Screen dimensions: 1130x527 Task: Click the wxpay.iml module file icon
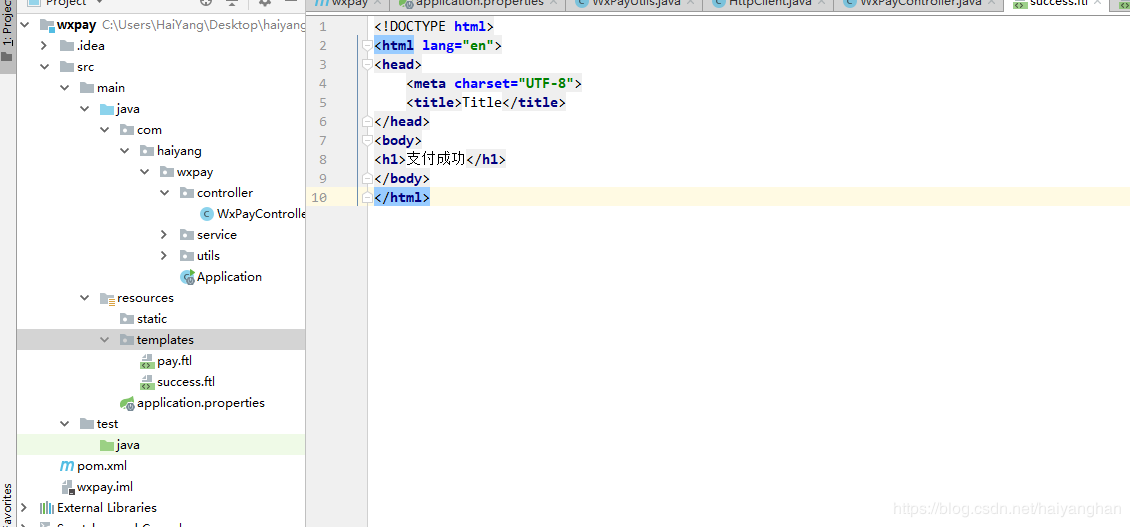(67, 487)
